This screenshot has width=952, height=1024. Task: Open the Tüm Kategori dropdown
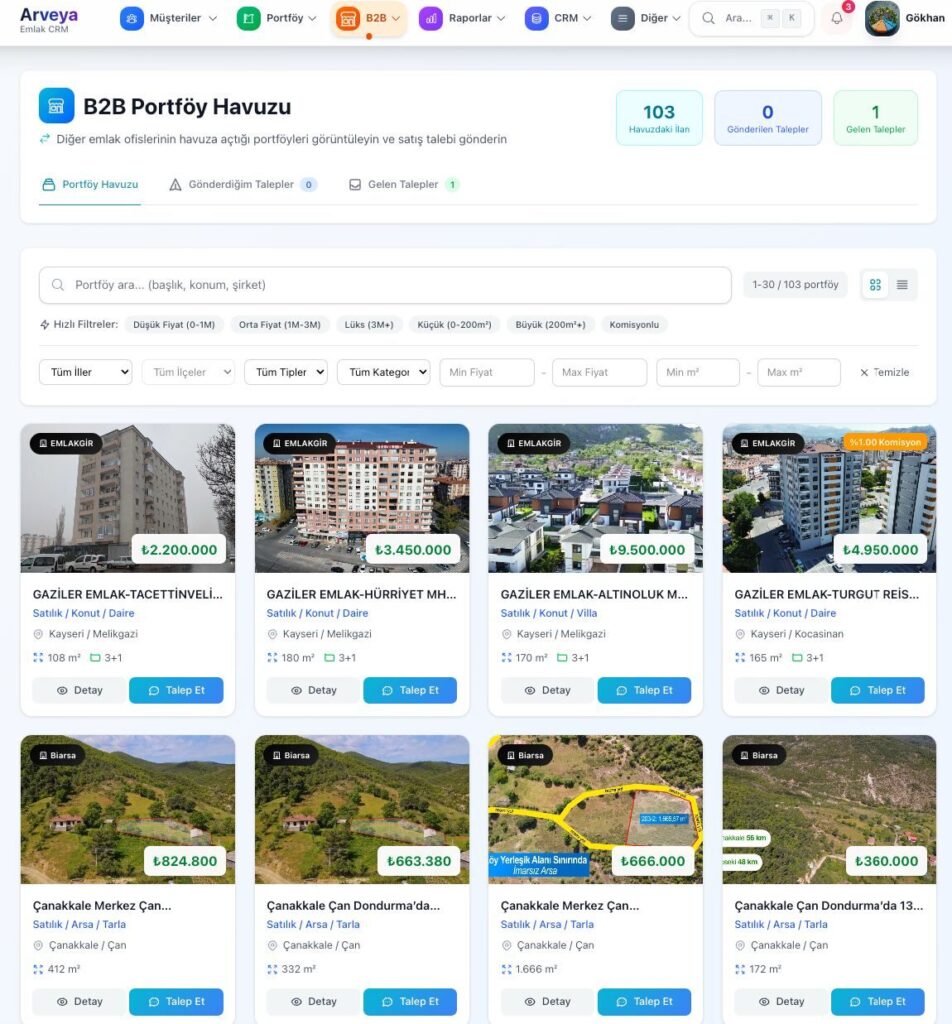click(x=383, y=372)
